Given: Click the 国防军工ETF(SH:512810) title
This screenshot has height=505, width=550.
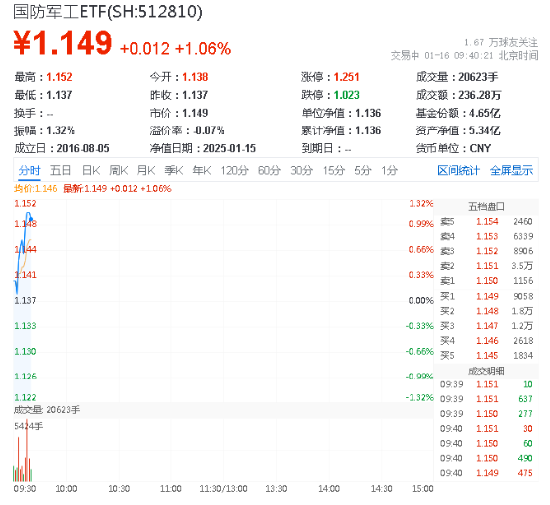Looking at the screenshot, I should (x=108, y=12).
